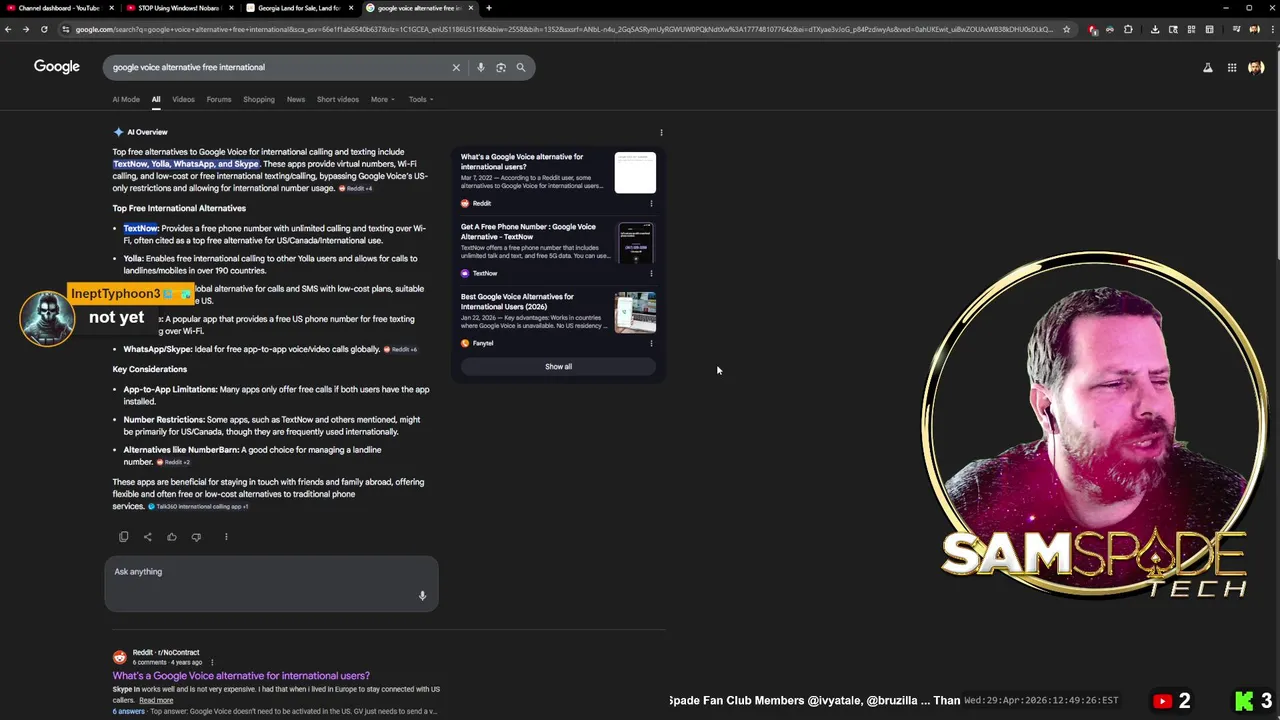
Task: Search by image with the Lens icon
Action: (501, 67)
